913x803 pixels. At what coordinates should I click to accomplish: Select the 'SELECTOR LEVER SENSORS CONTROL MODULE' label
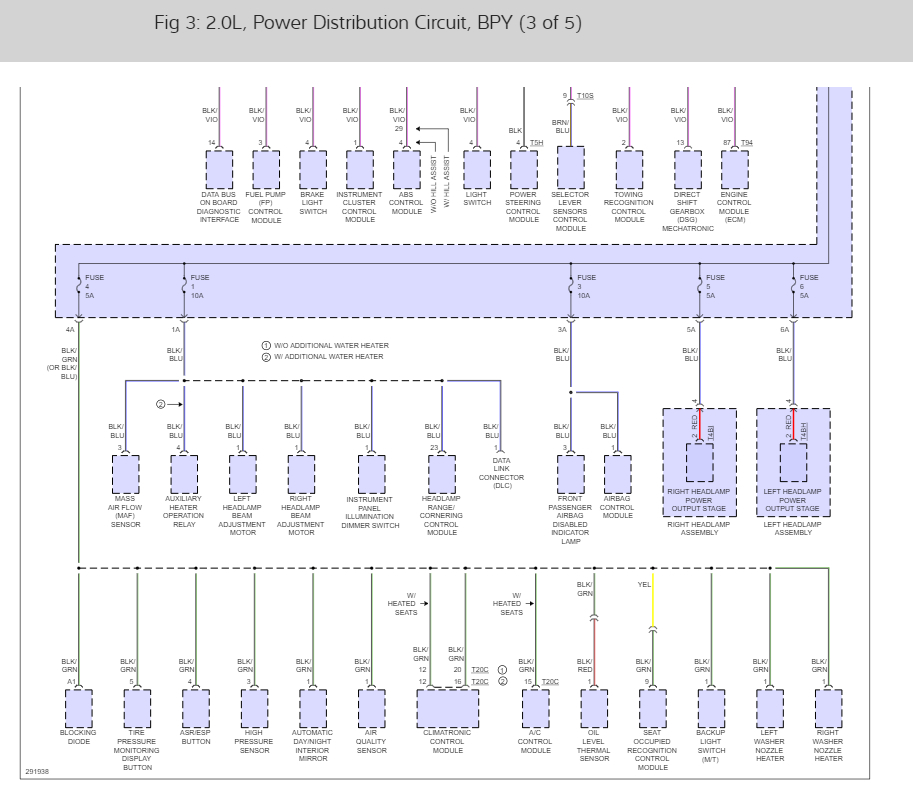tap(570, 211)
